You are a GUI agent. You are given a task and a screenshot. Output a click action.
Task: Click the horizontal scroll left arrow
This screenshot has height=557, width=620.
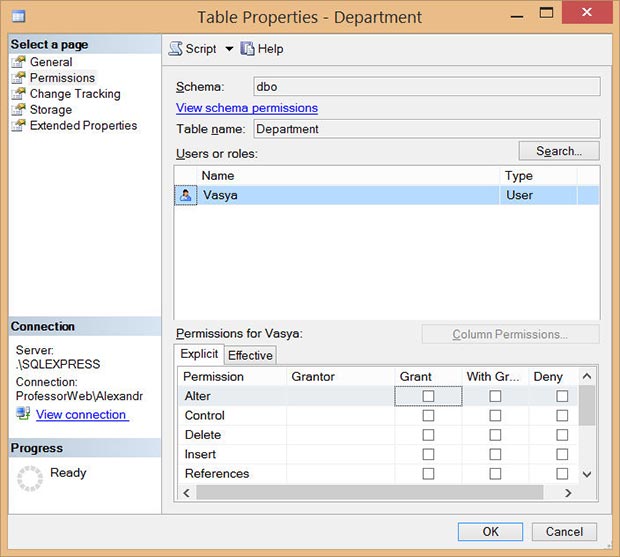[x=187, y=493]
